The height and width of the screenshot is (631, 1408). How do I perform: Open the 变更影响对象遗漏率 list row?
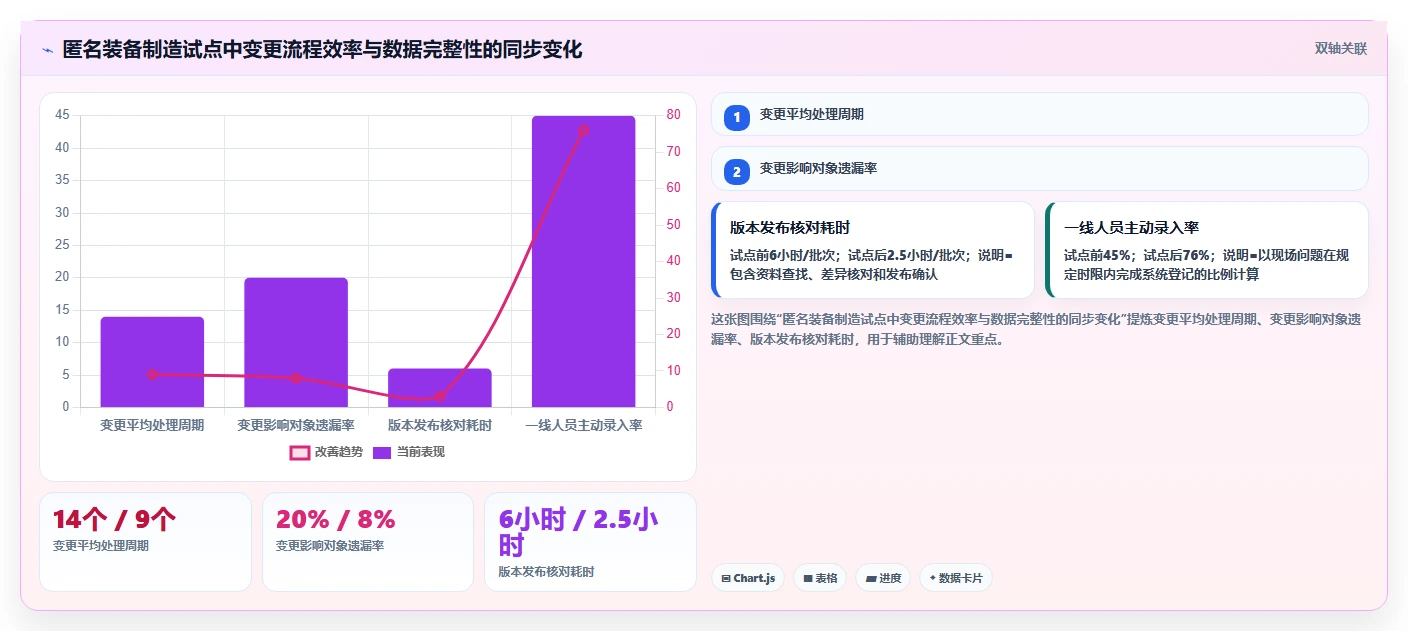tap(1039, 169)
